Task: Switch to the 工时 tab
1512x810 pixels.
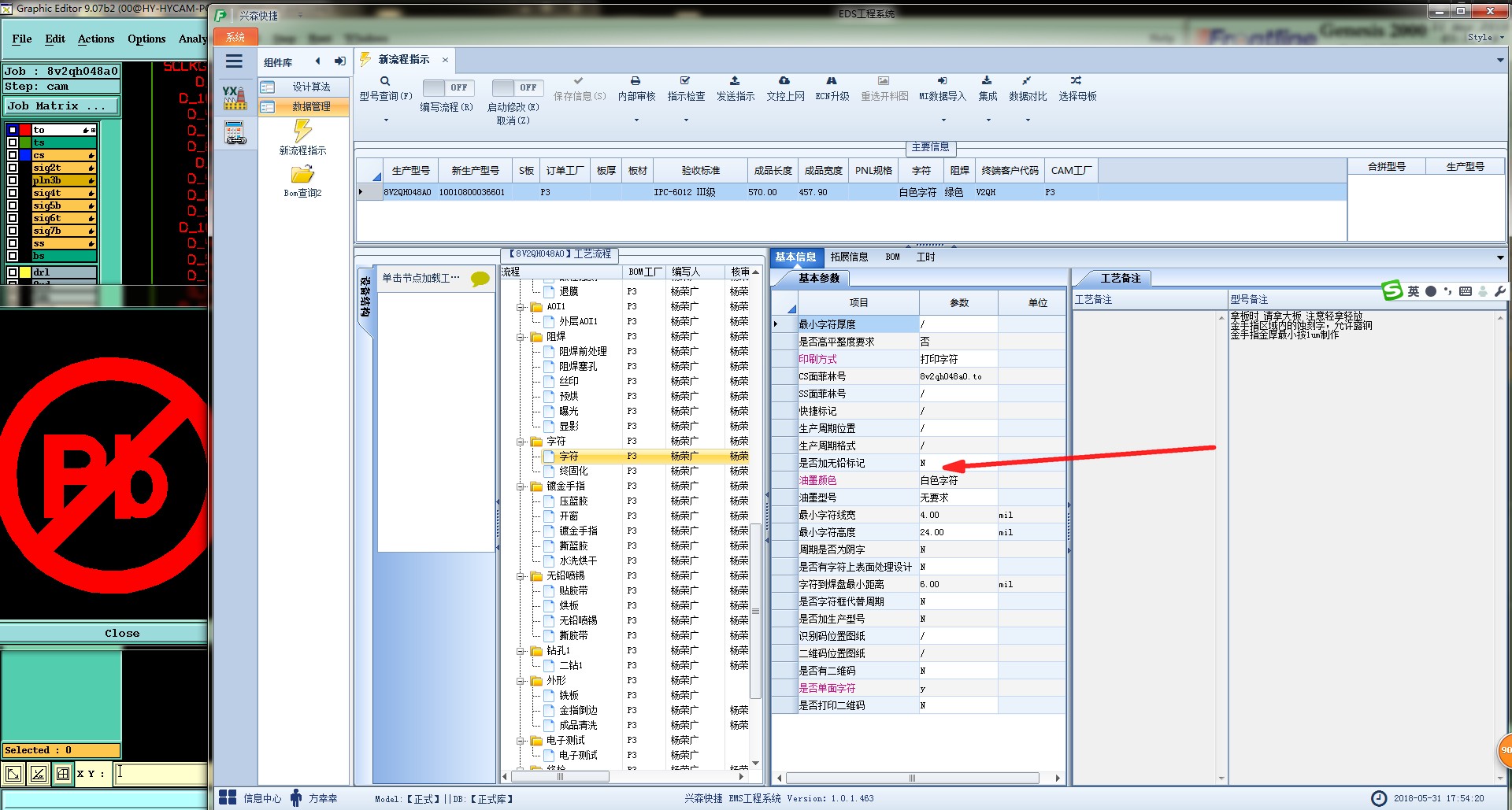Action: [x=926, y=257]
